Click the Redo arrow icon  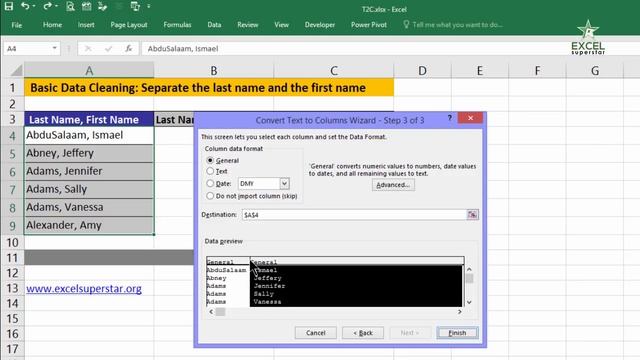[48, 6]
